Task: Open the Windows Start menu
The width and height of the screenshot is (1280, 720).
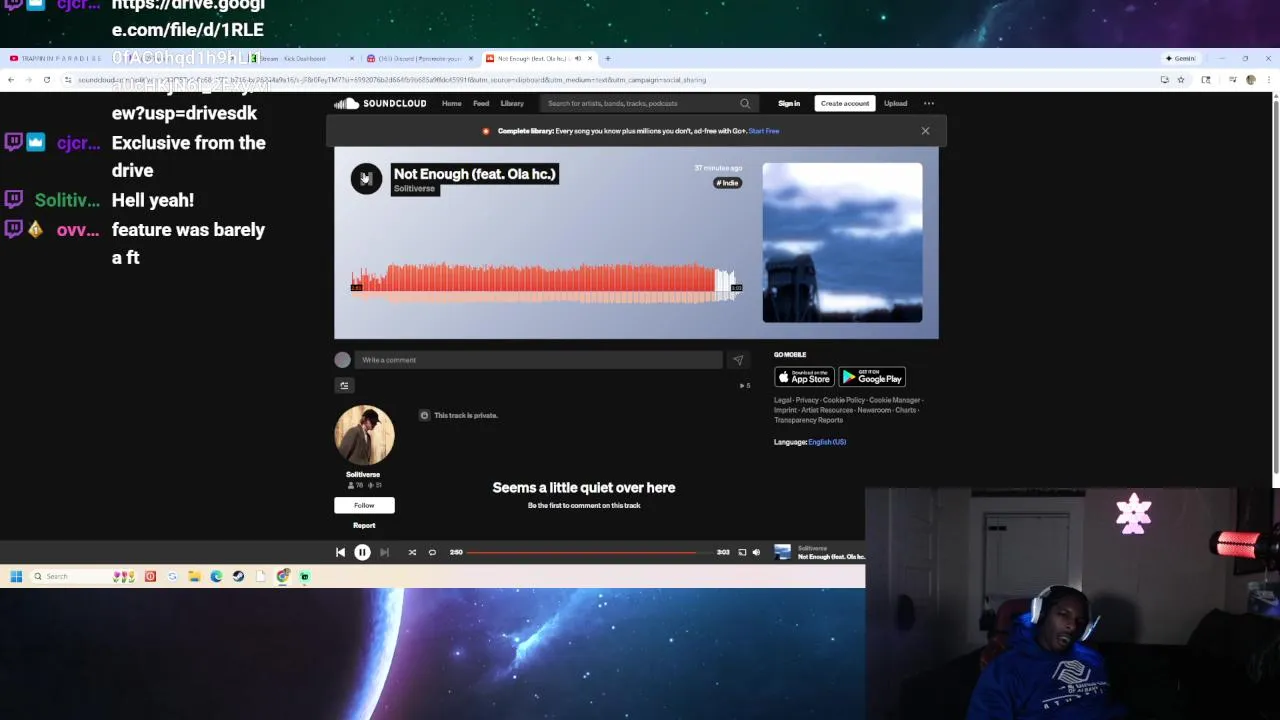Action: [16, 576]
